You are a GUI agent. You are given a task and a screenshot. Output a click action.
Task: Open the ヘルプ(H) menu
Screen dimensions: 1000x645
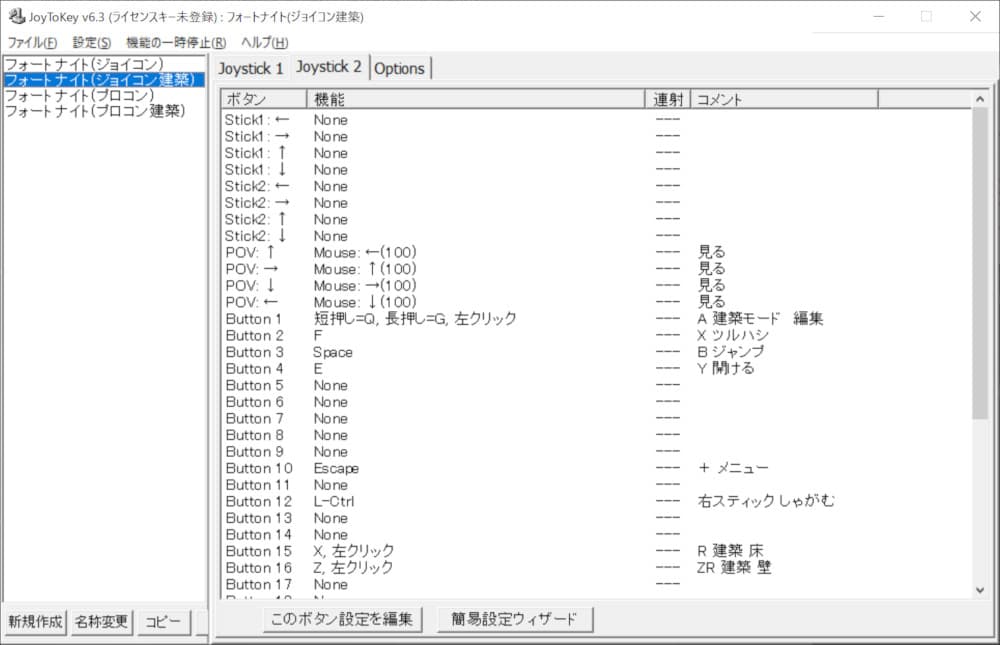point(265,42)
